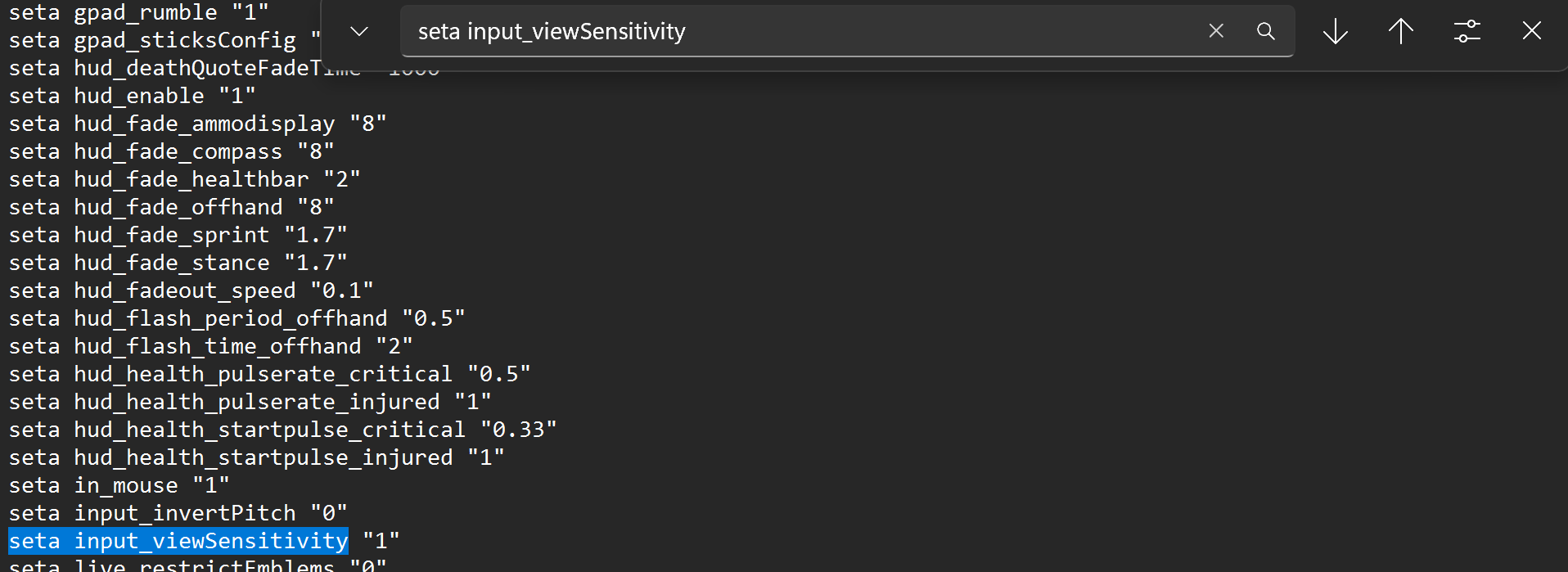
Task: Open search options sliders icon
Action: (1467, 31)
